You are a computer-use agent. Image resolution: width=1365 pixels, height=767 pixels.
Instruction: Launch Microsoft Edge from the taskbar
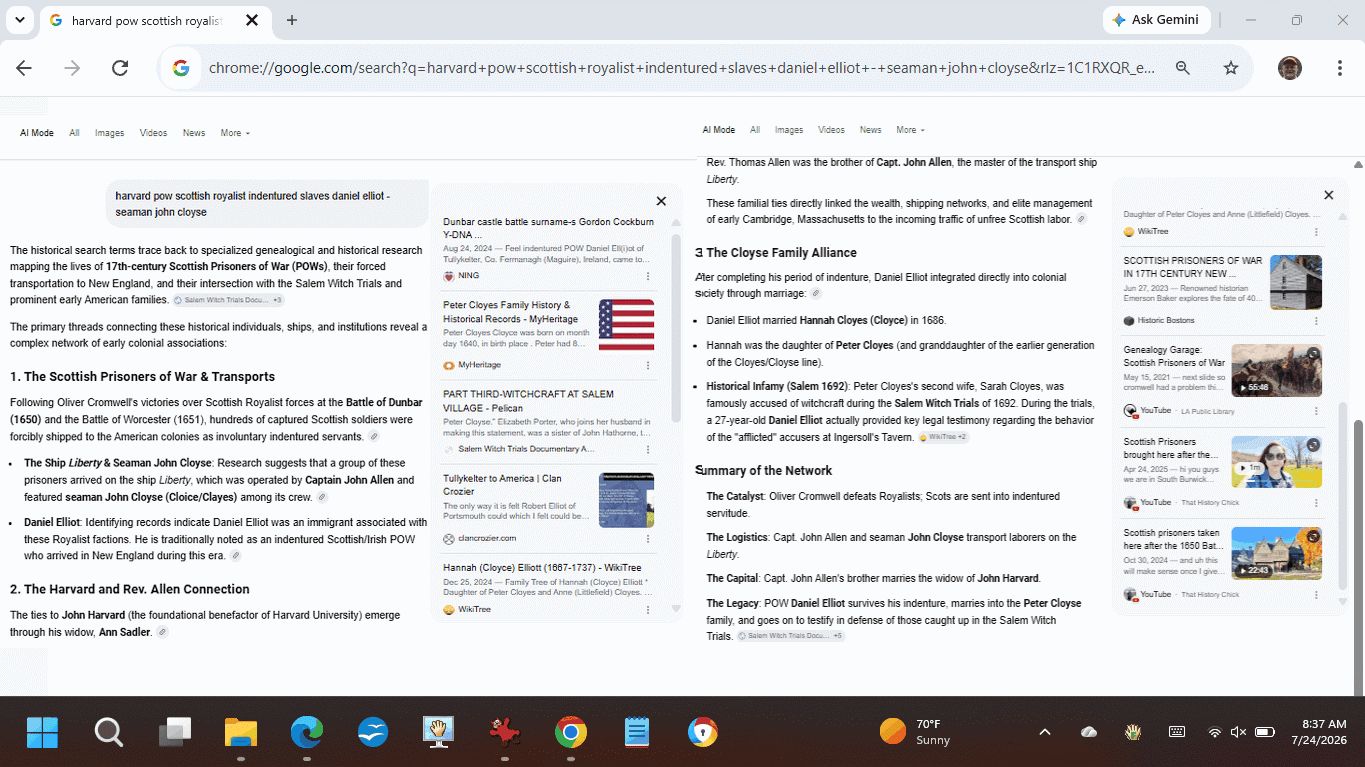[x=307, y=732]
